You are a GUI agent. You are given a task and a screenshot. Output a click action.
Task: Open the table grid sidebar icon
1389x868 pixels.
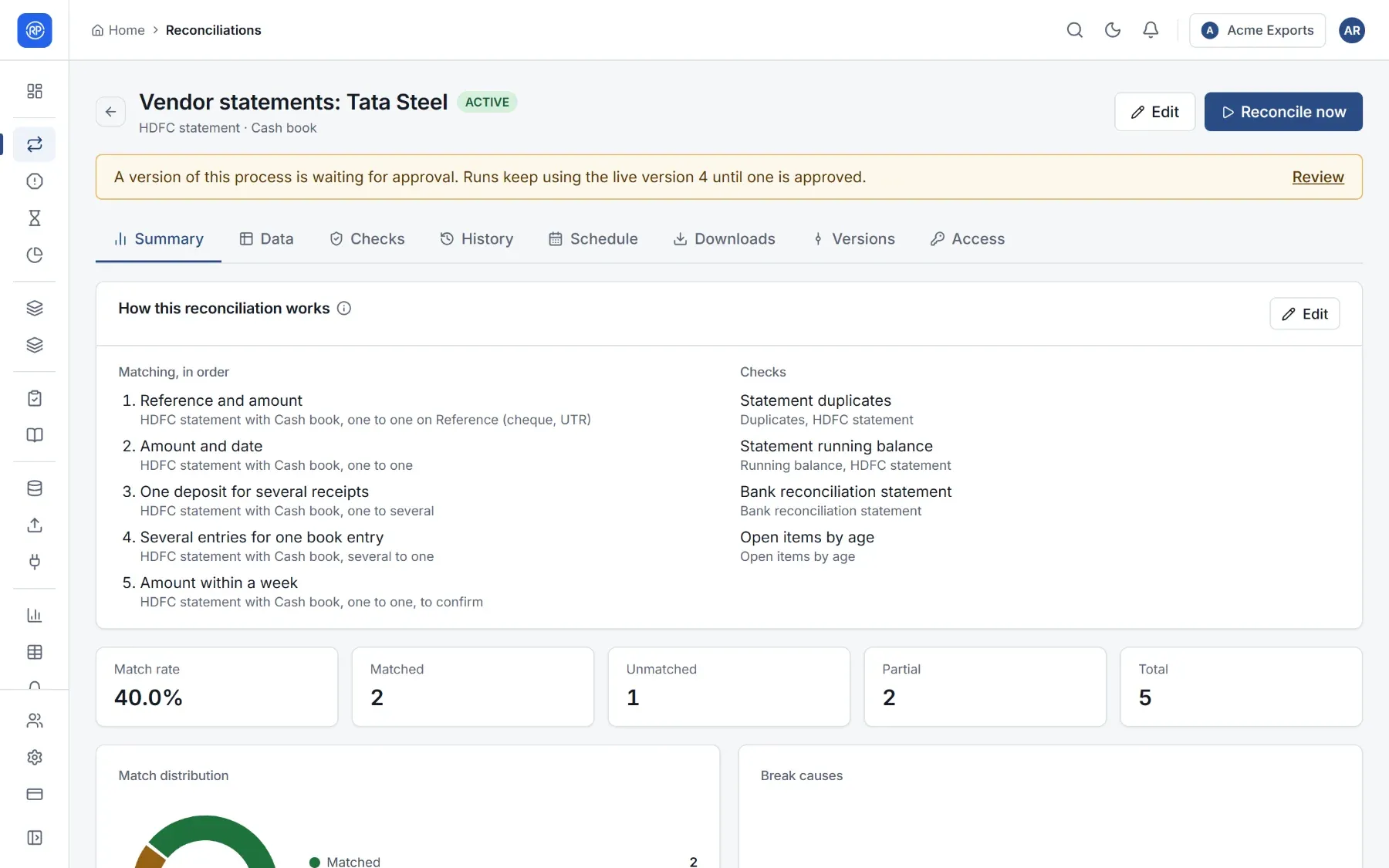point(34,652)
